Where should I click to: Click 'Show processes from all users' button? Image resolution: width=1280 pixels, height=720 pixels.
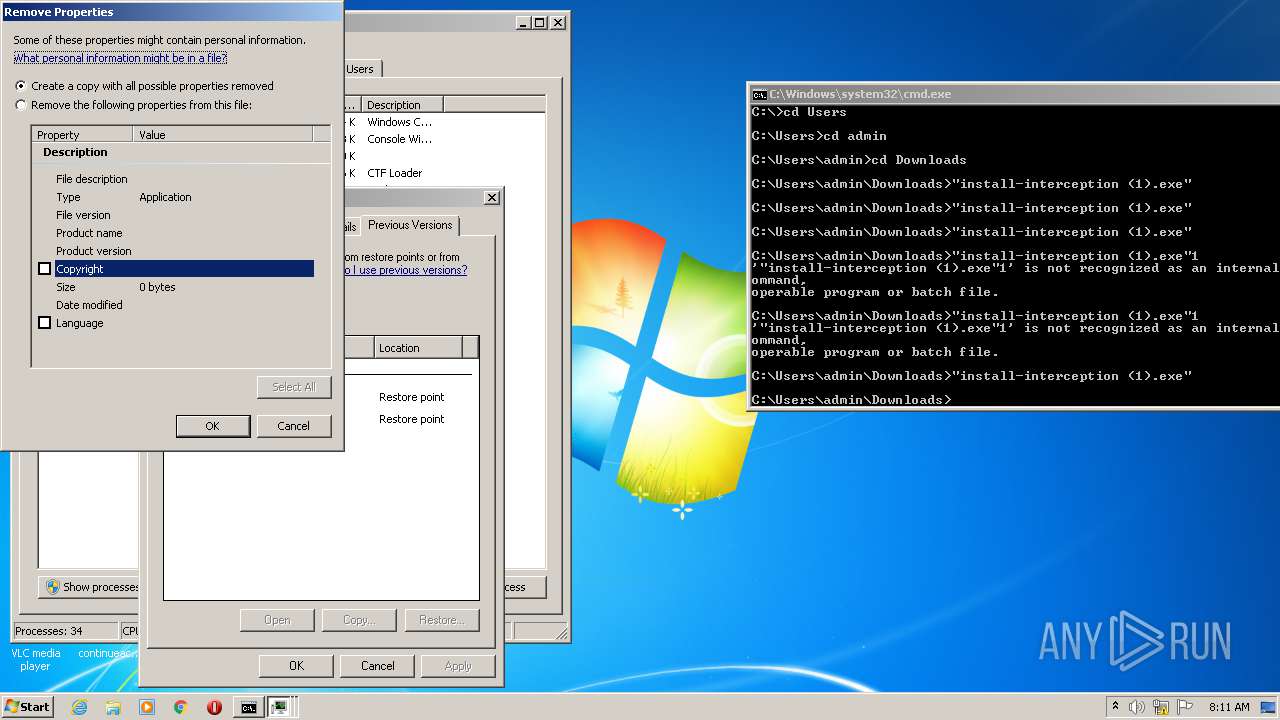tap(90, 587)
